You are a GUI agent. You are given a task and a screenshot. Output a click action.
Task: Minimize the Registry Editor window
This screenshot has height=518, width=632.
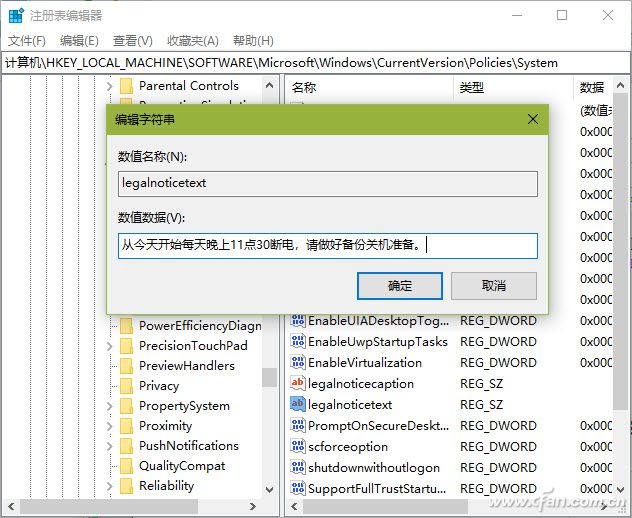click(517, 15)
